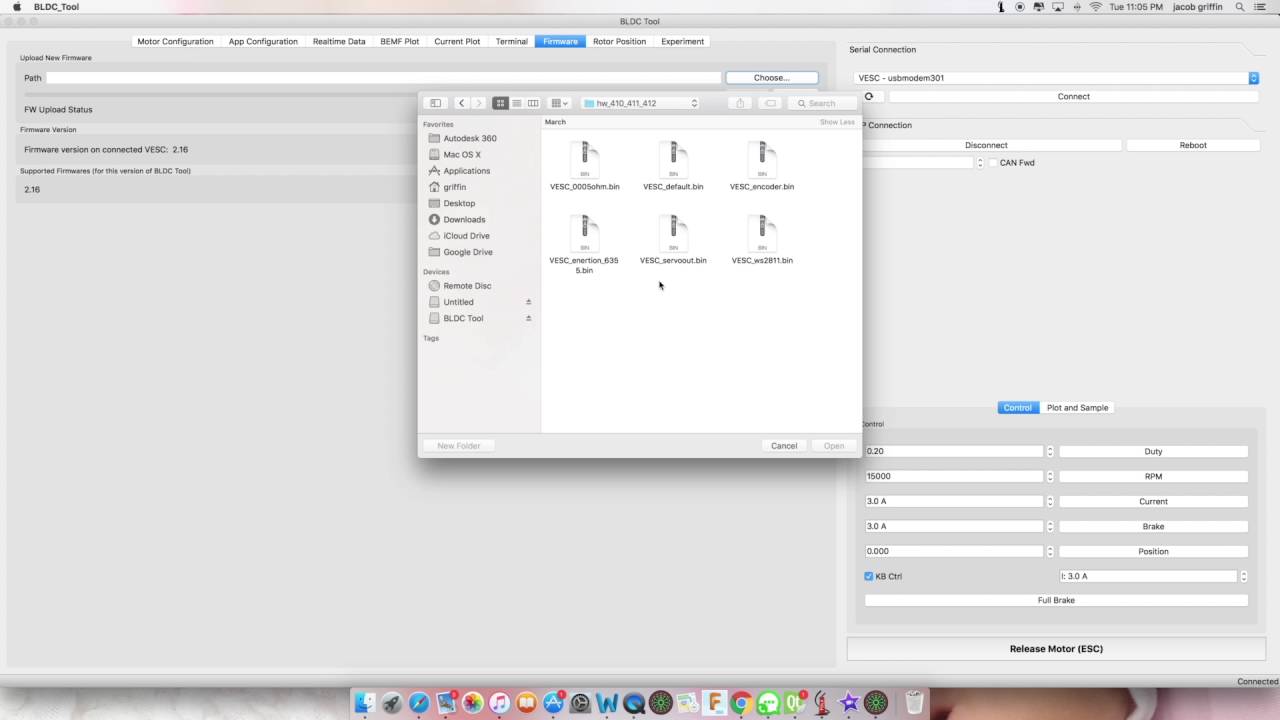Open the Experiment tab

pyautogui.click(x=682, y=41)
